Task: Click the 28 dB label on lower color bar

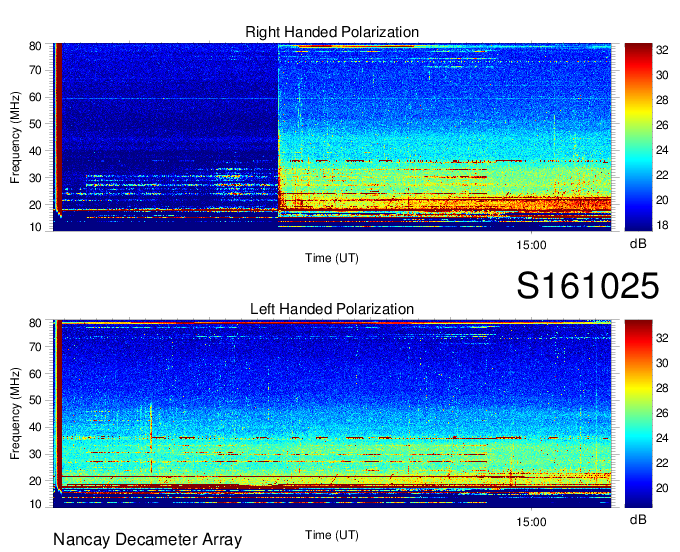Action: point(662,388)
